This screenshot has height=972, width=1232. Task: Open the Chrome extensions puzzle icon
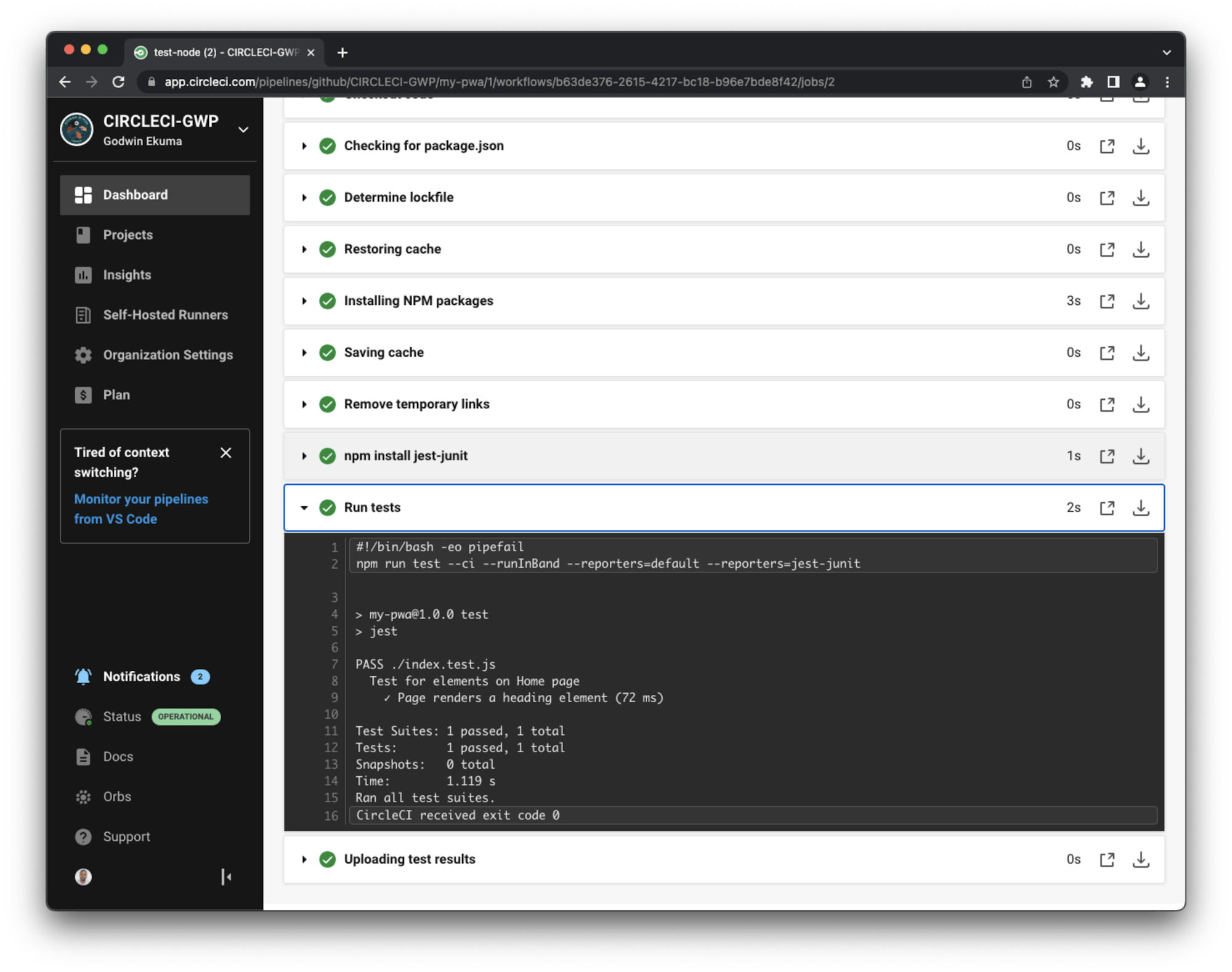click(1087, 82)
